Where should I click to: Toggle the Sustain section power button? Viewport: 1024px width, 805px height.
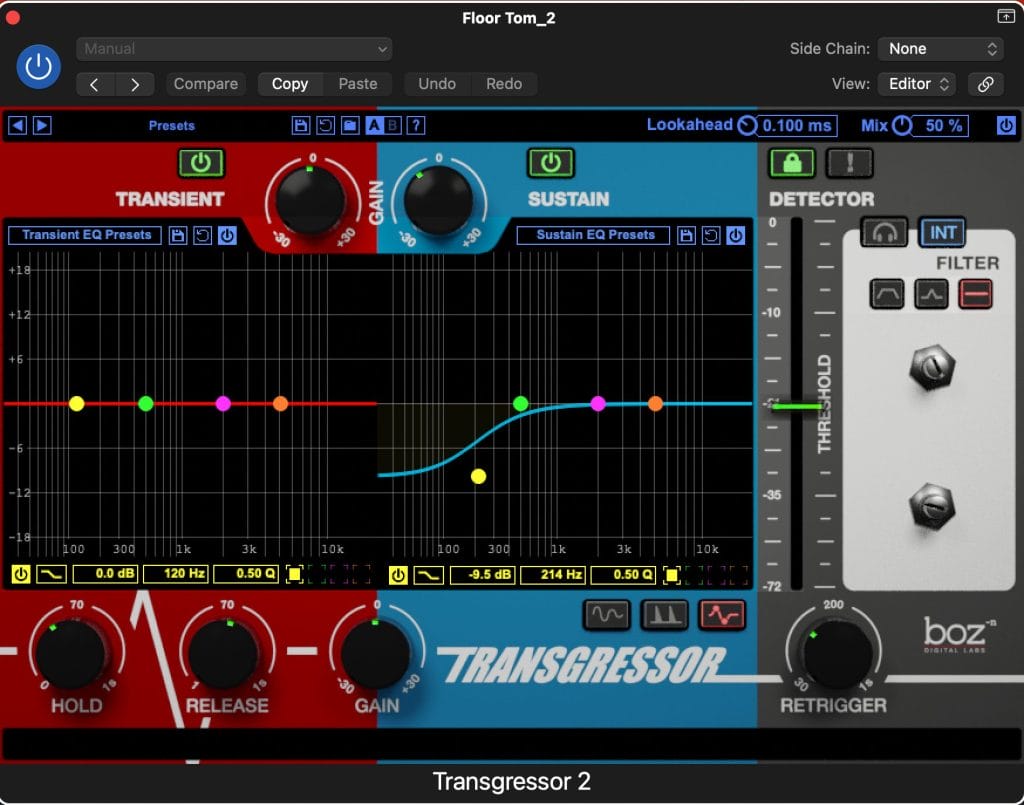point(550,163)
